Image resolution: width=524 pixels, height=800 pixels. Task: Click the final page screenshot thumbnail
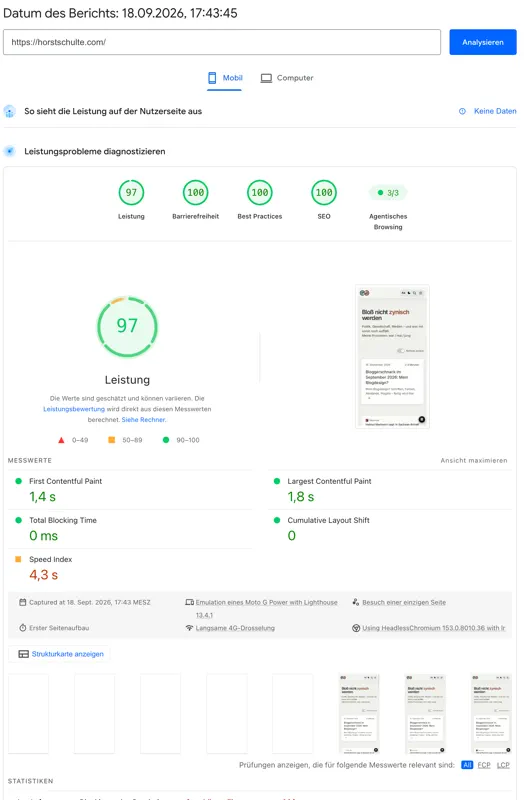[x=491, y=714]
